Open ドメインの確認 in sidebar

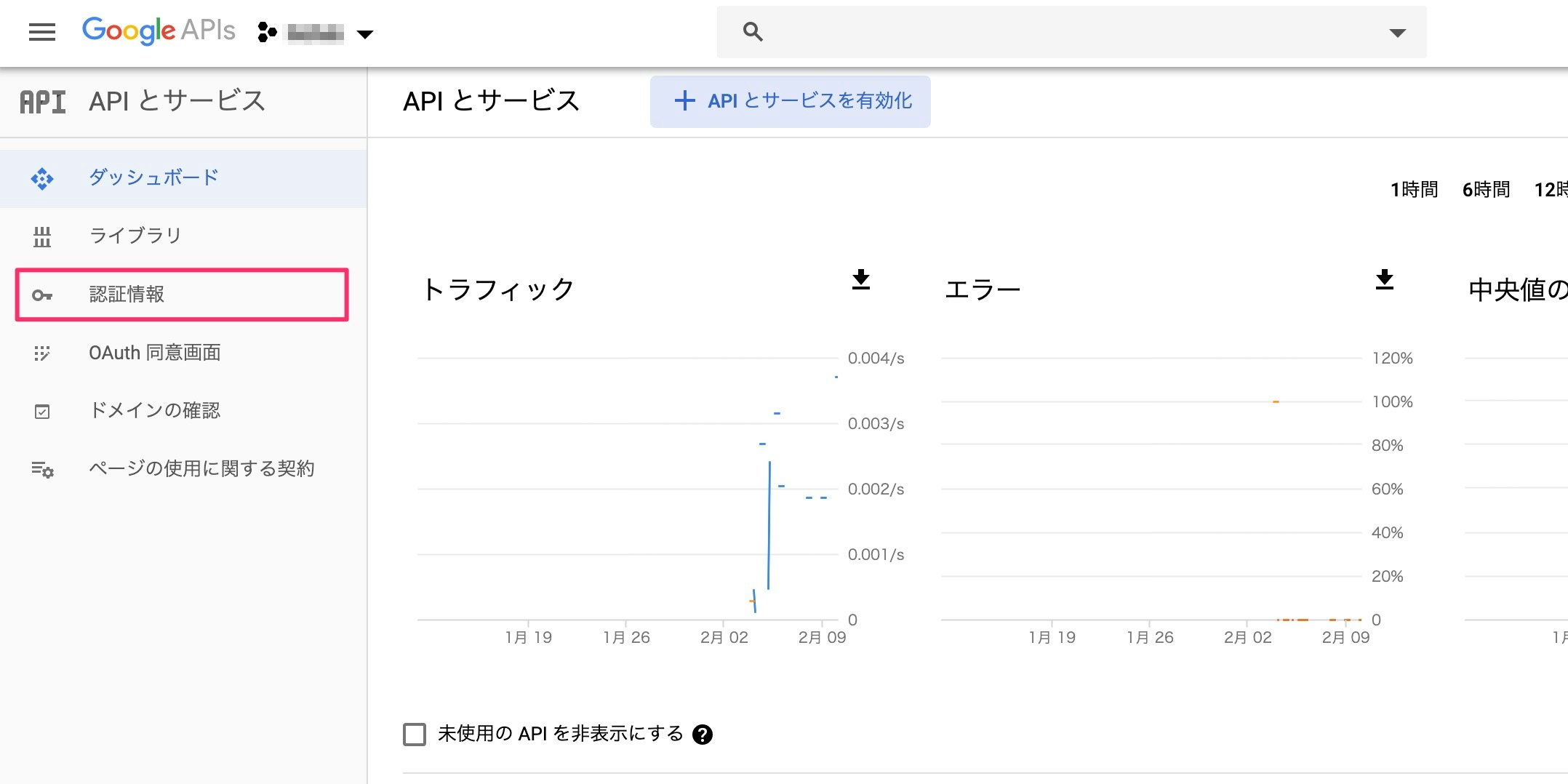183,411
